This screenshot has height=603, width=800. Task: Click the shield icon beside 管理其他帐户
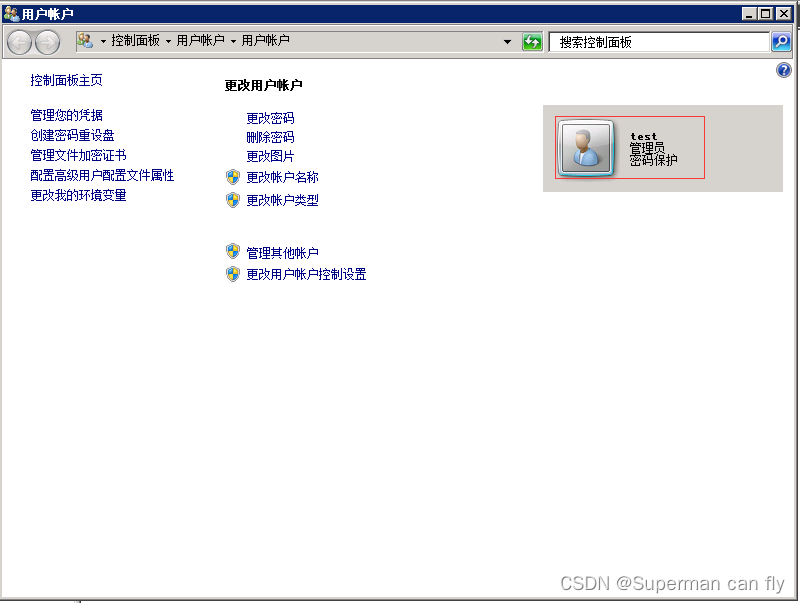pyautogui.click(x=233, y=252)
